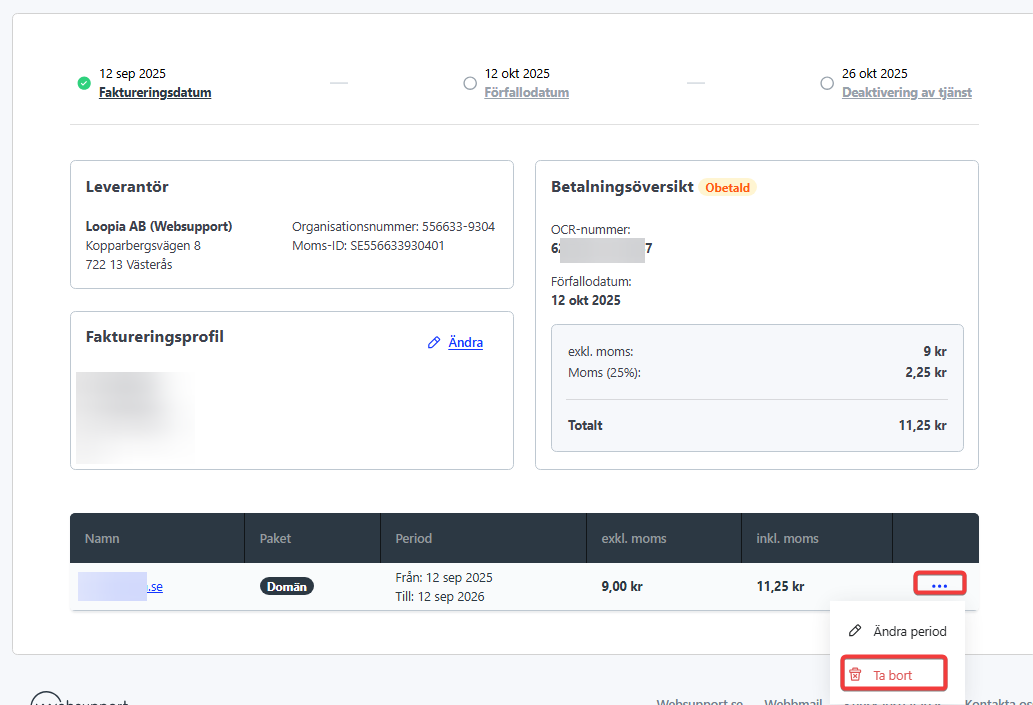Click the Namn column header

pyautogui.click(x=102, y=538)
